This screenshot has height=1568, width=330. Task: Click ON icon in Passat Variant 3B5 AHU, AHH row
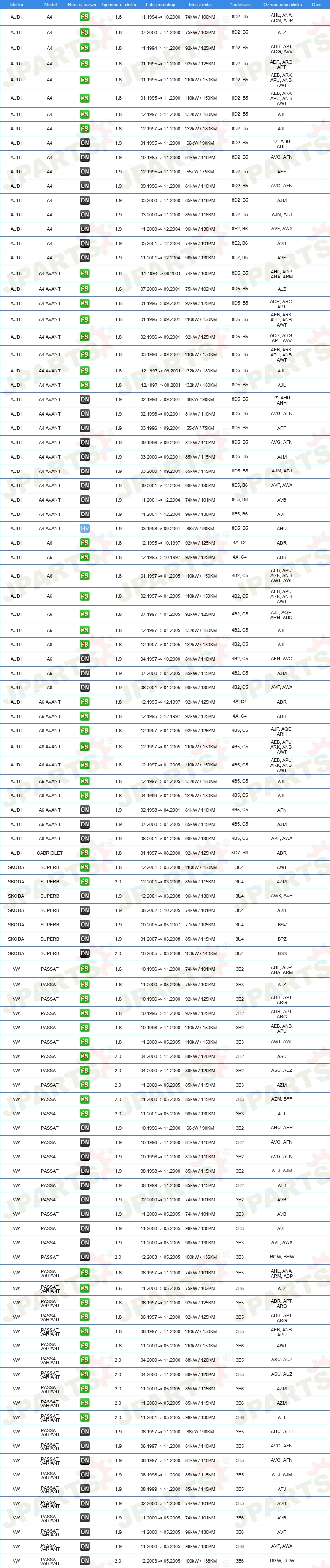(x=85, y=1432)
